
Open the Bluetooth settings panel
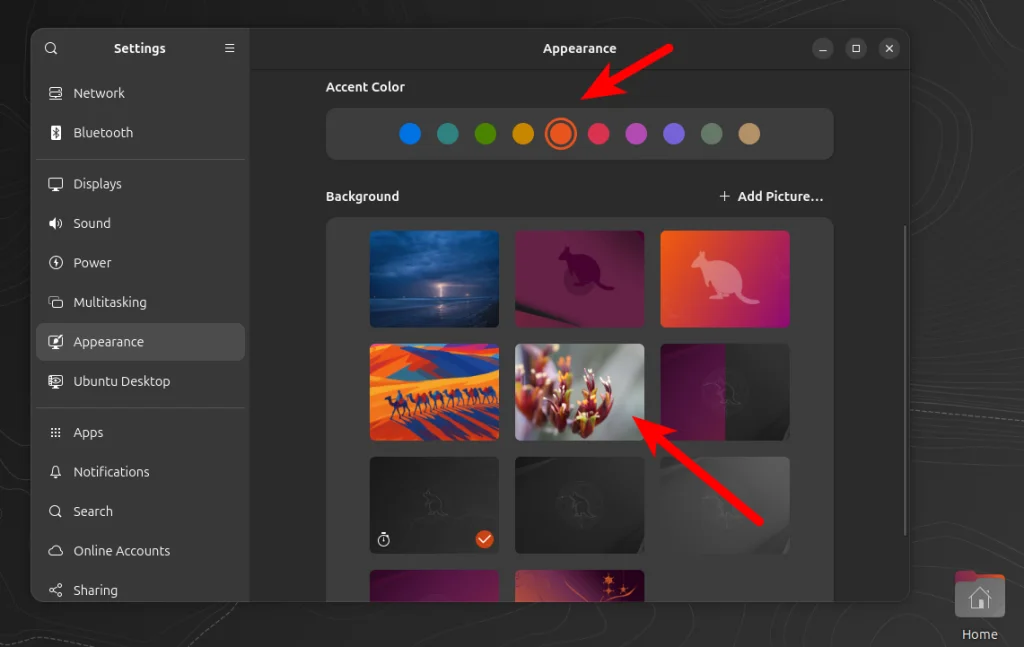[x=104, y=132]
